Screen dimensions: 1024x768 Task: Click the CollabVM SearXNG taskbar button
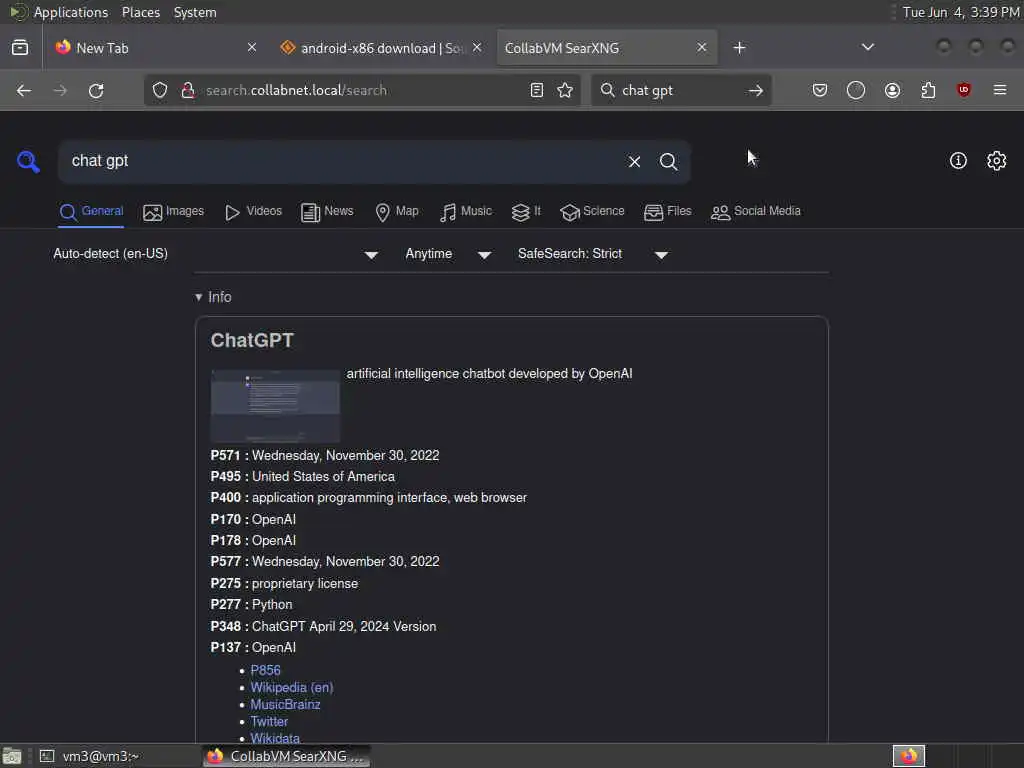(x=286, y=756)
